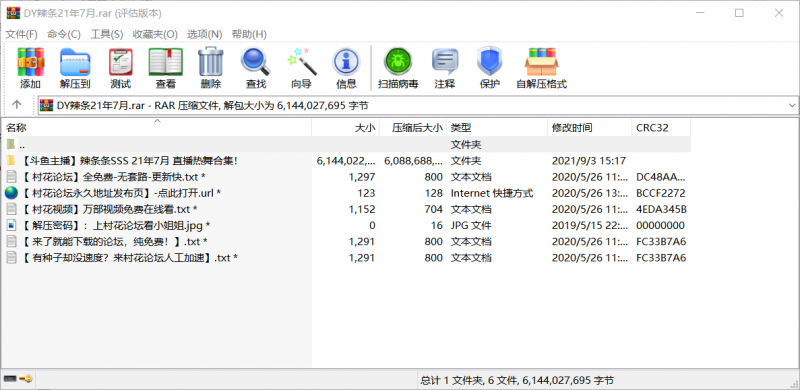Open the 工具(S) menu
The image size is (800, 390).
[x=107, y=34]
